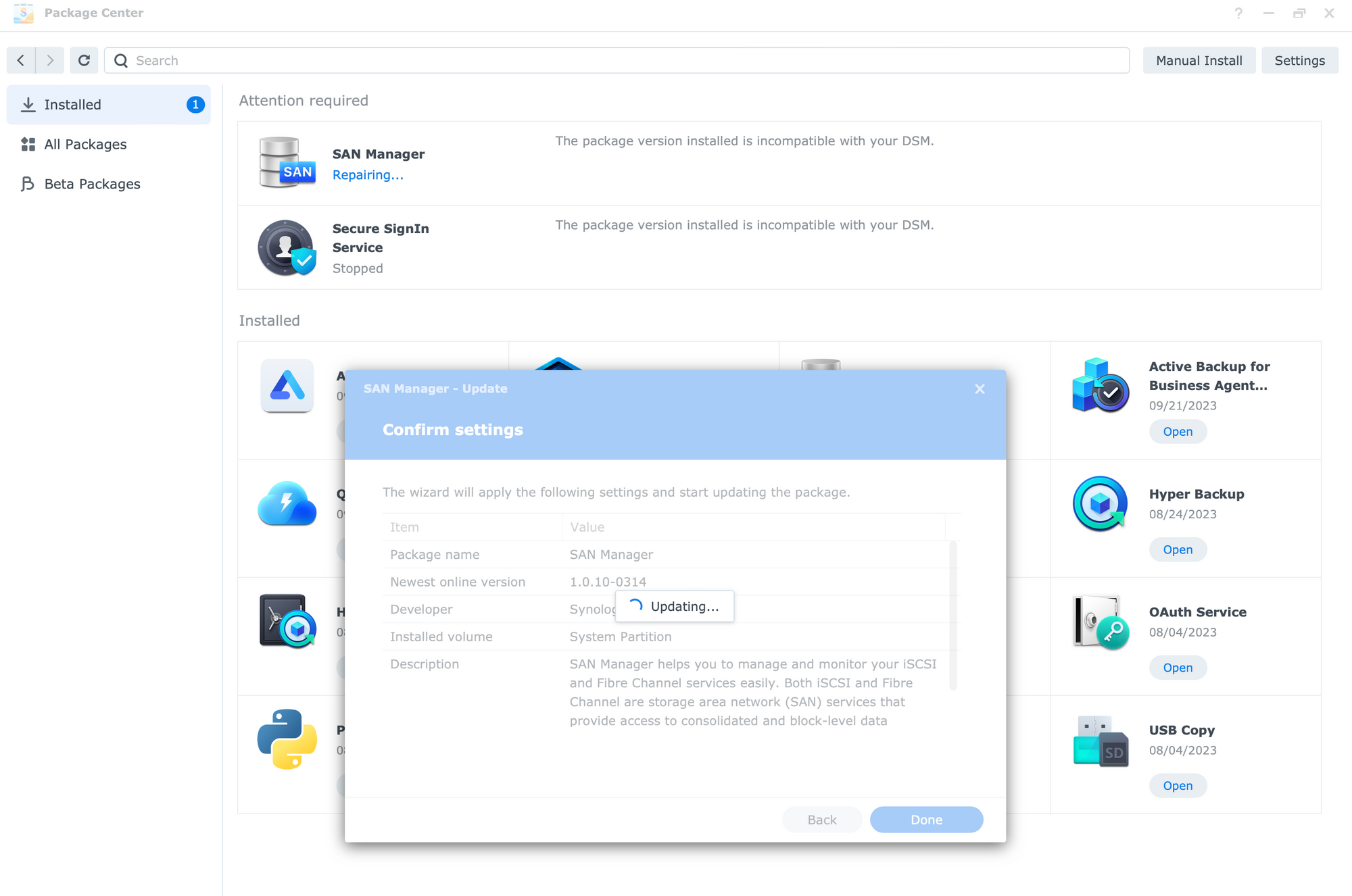Click the Description row label
This screenshot has width=1352, height=896.
425,664
